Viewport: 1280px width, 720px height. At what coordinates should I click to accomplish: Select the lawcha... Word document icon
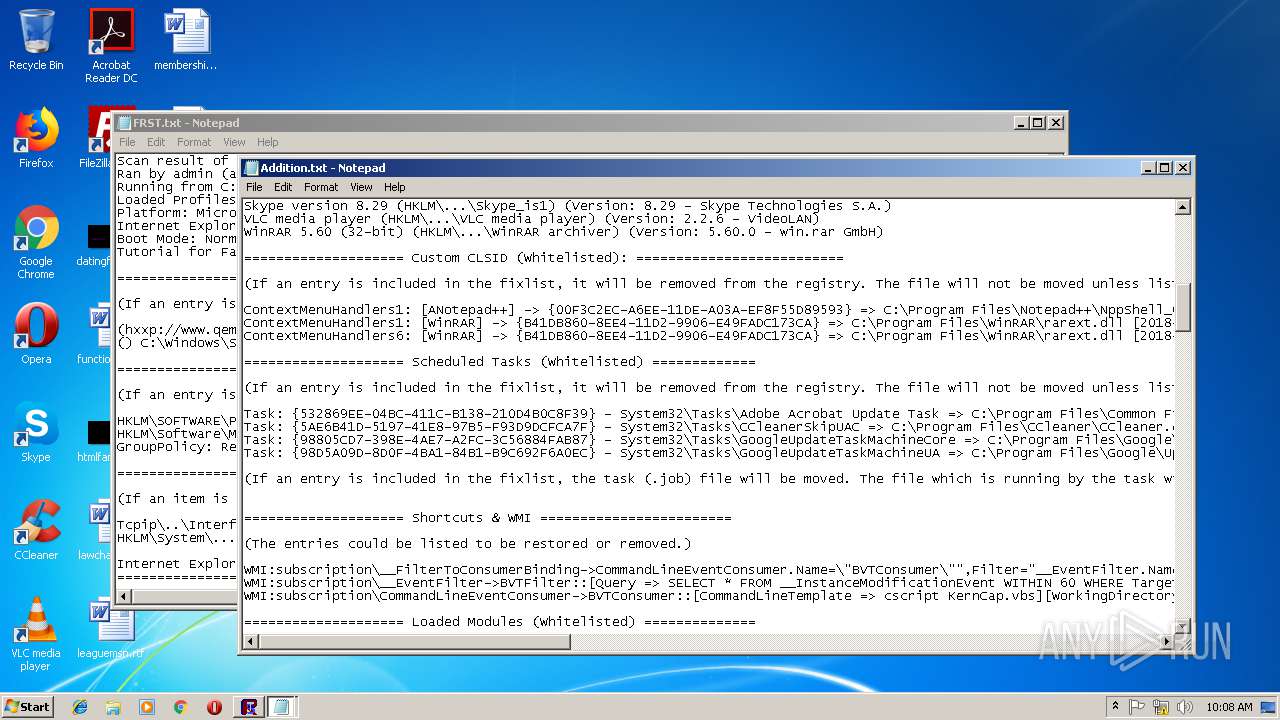(95, 529)
